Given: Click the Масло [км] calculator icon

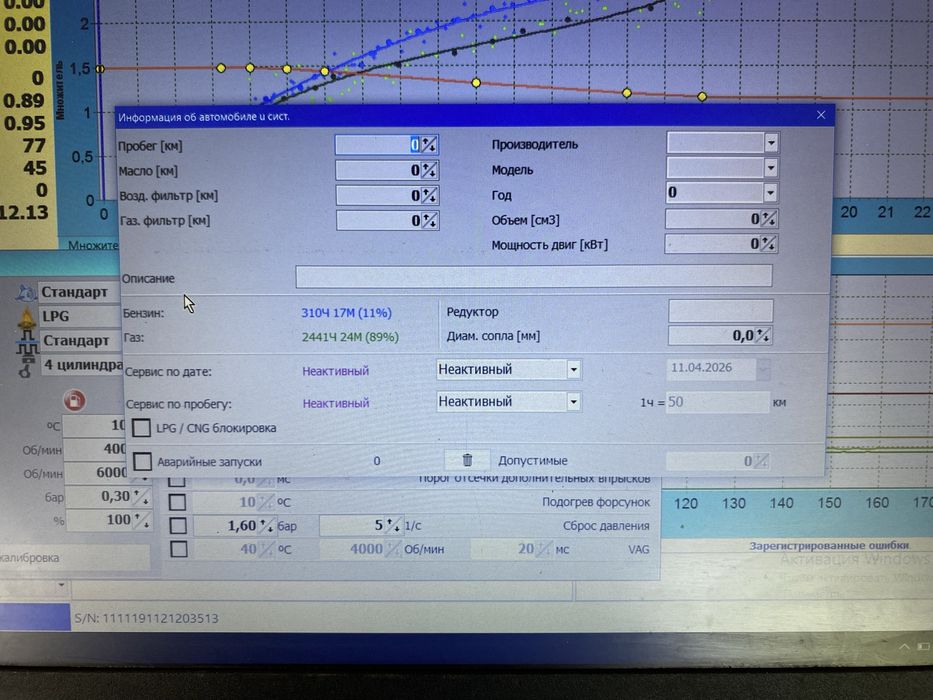Looking at the screenshot, I should click(x=429, y=170).
